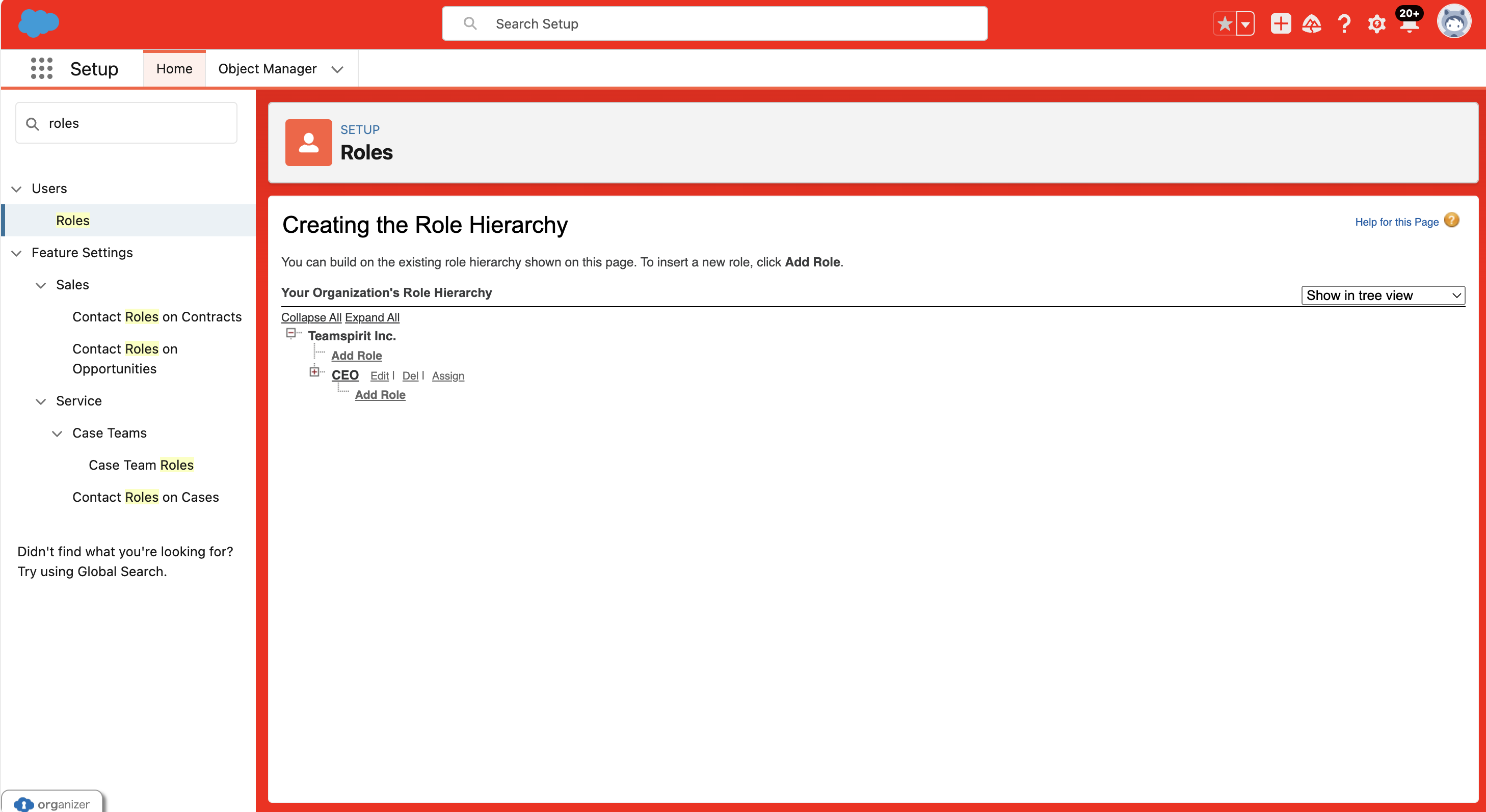Open the Favorites list dropdown arrow
Screen dimensions: 1486x812
coord(1245,24)
